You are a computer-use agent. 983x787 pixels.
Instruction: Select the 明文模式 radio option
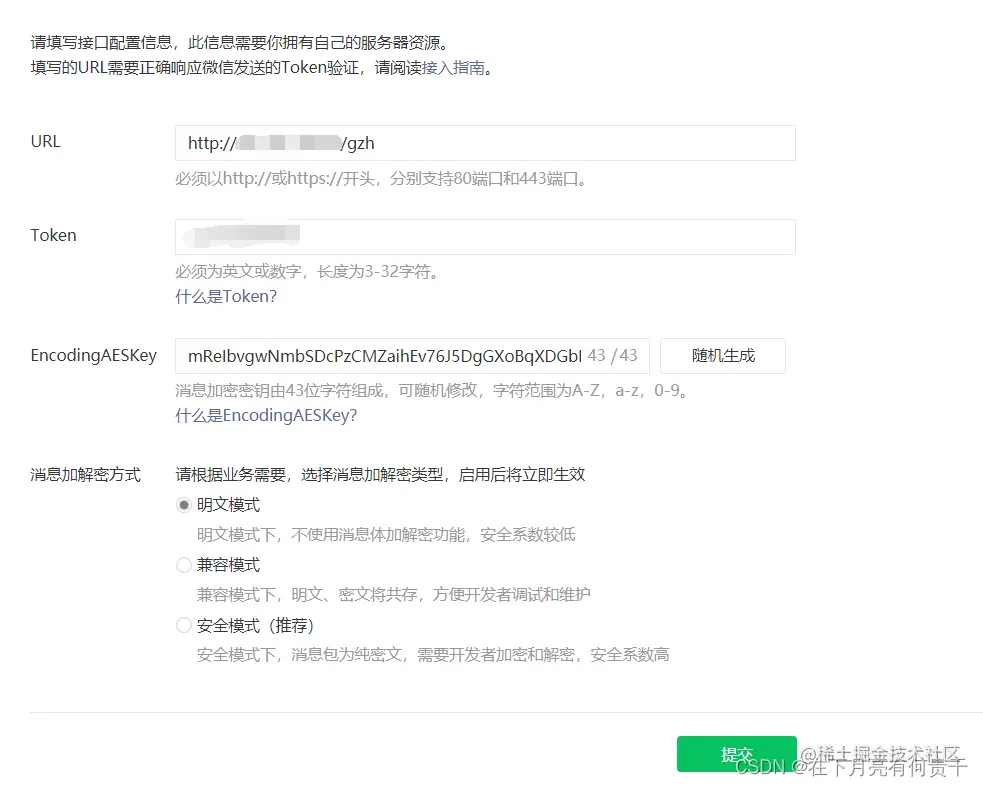184,504
